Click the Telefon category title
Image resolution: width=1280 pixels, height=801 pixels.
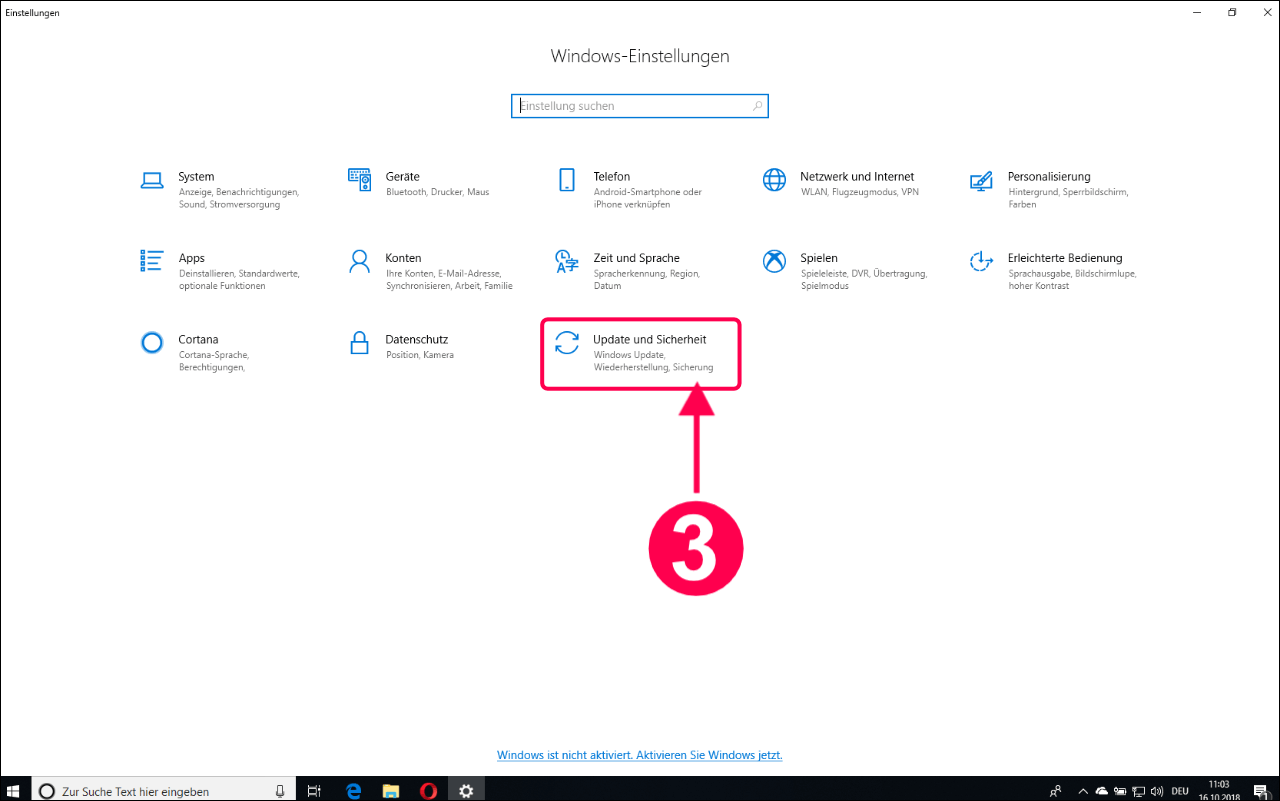[x=612, y=176]
